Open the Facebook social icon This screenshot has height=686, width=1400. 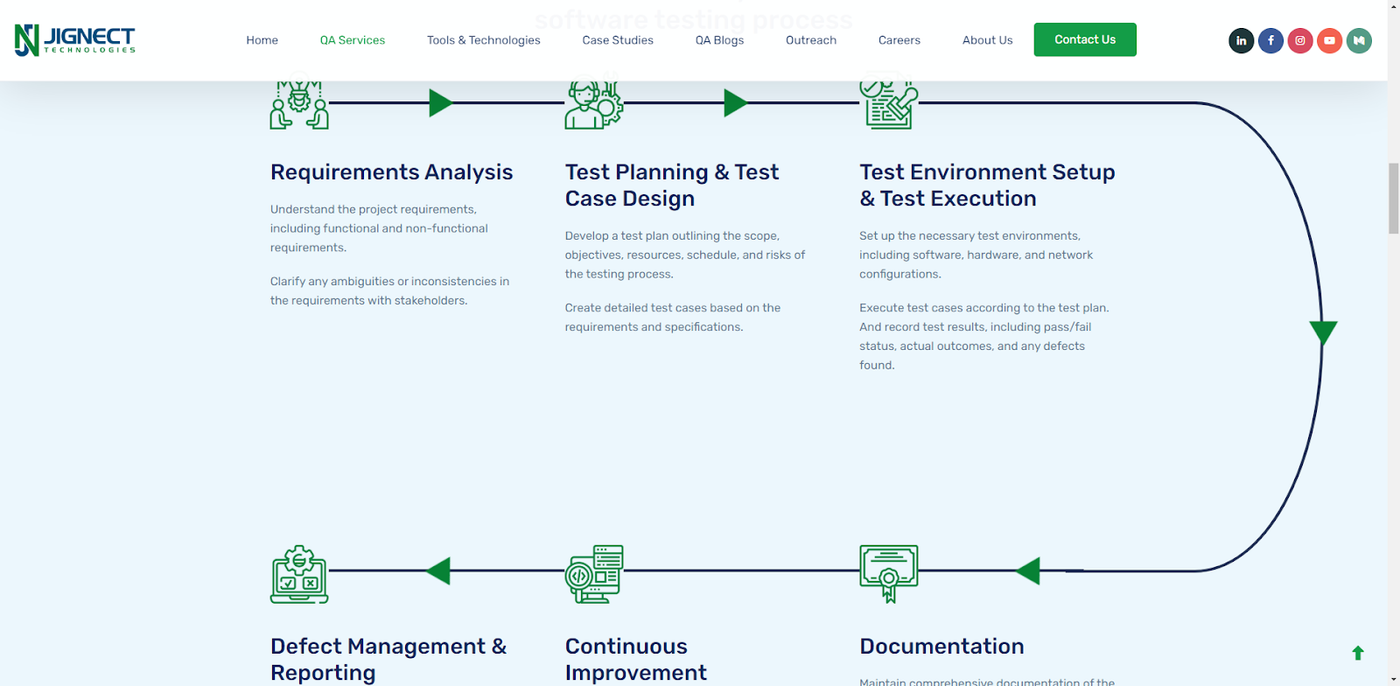1270,41
